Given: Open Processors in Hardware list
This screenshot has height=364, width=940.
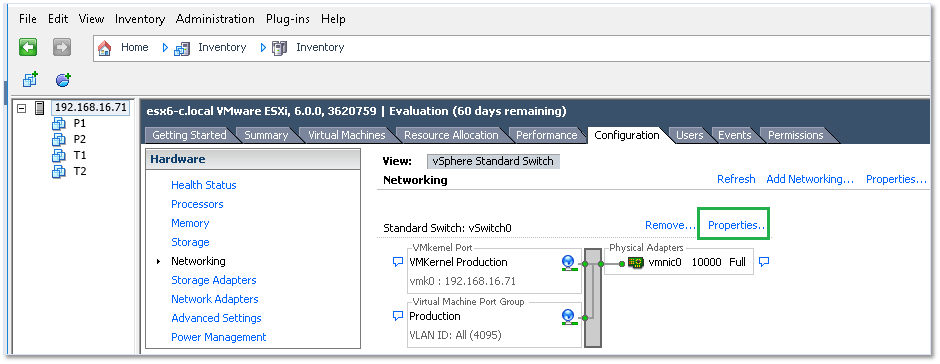Looking at the screenshot, I should pyautogui.click(x=197, y=204).
